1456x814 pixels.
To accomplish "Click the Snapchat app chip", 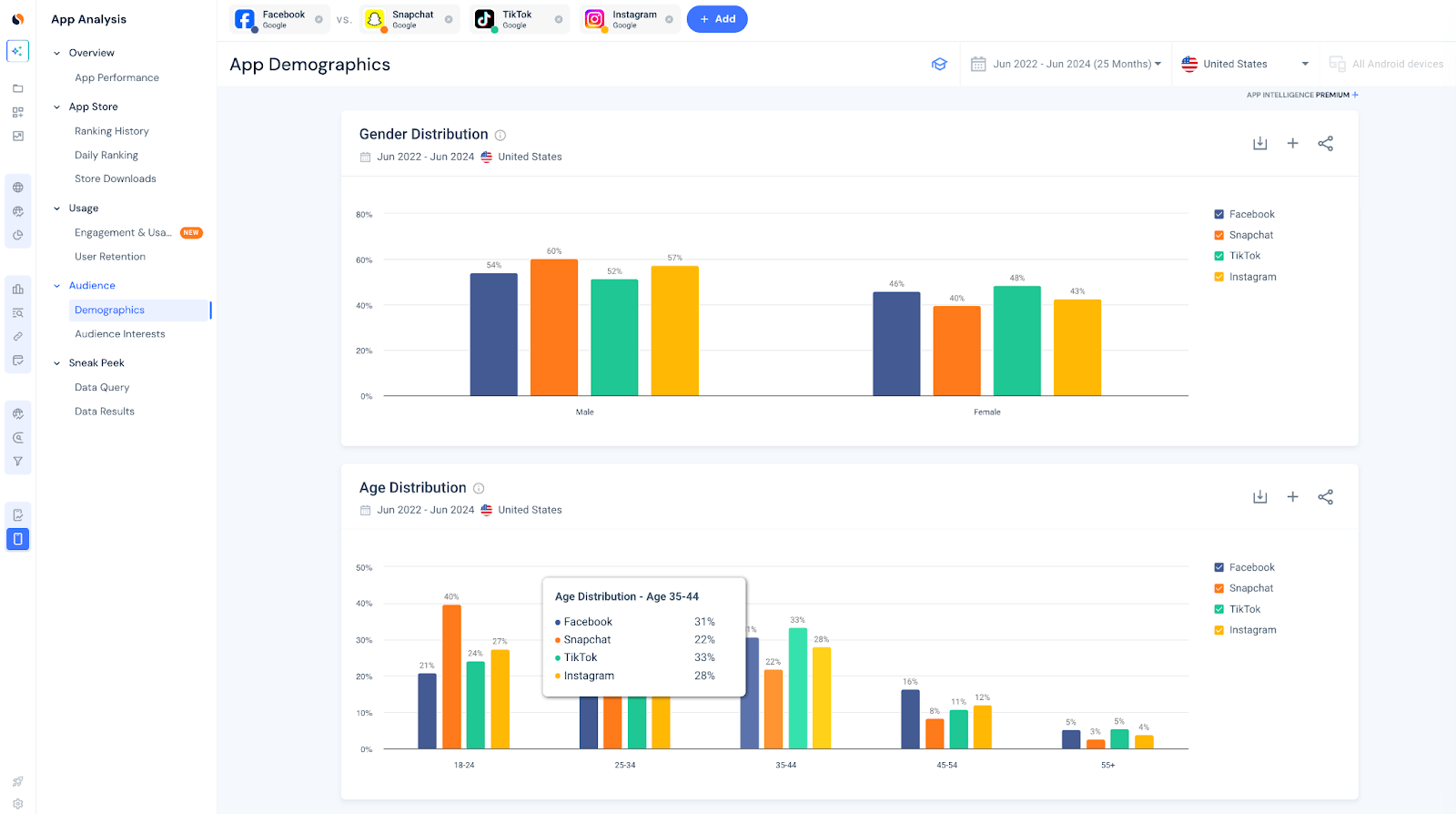I will point(409,19).
